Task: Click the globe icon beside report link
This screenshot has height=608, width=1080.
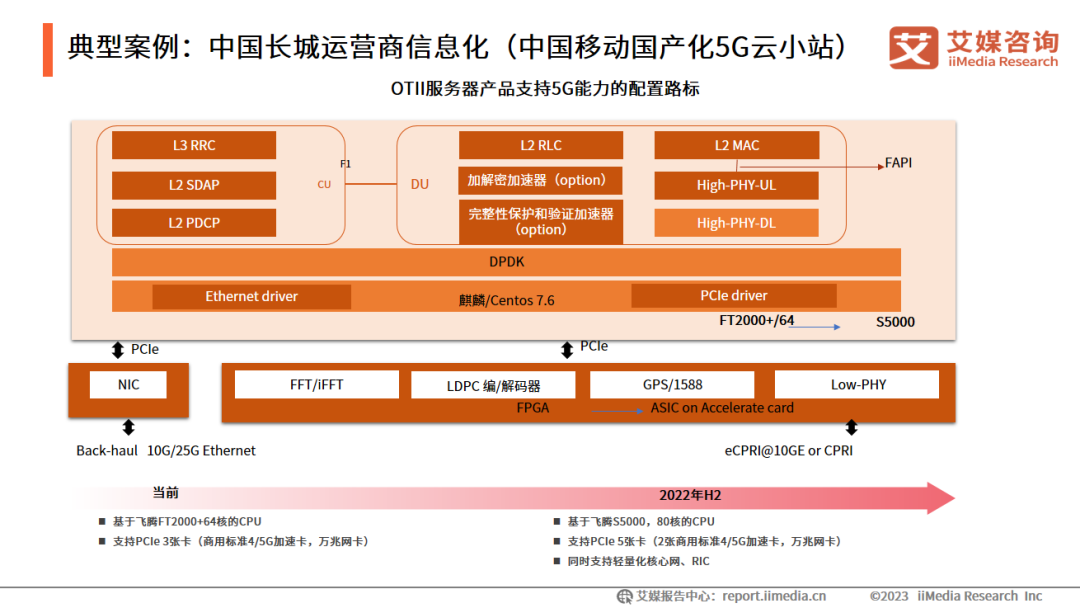Action: pos(625,596)
